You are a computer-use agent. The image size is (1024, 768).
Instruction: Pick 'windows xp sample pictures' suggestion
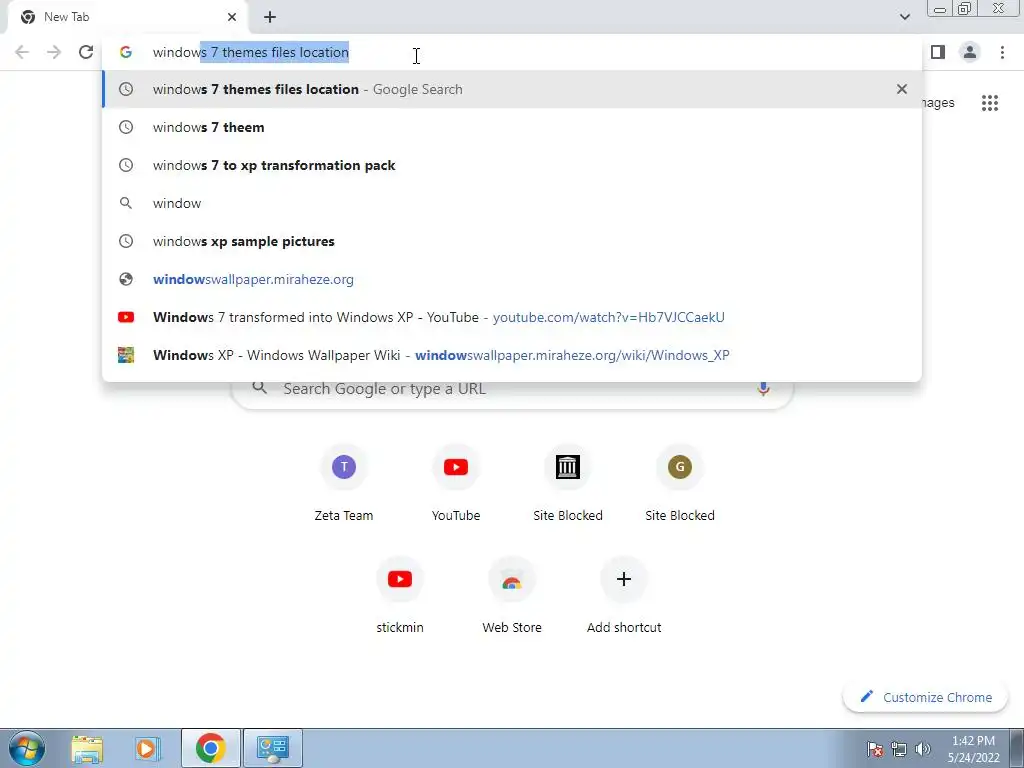tap(512, 241)
